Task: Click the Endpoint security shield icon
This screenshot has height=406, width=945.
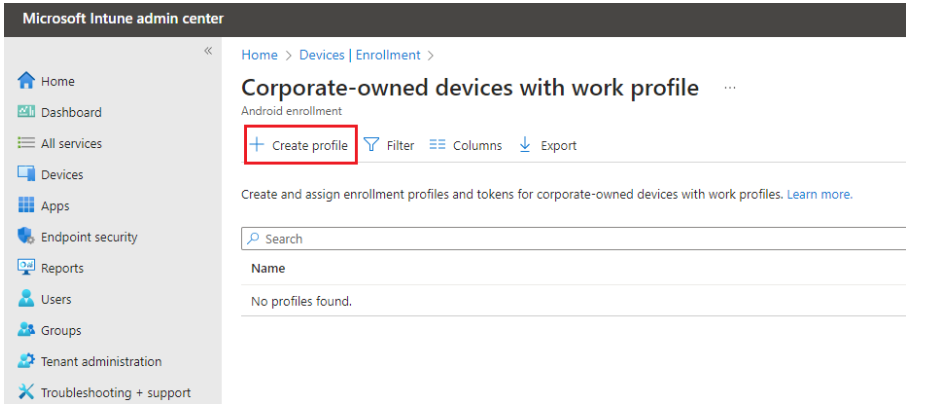Action: pyautogui.click(x=26, y=237)
